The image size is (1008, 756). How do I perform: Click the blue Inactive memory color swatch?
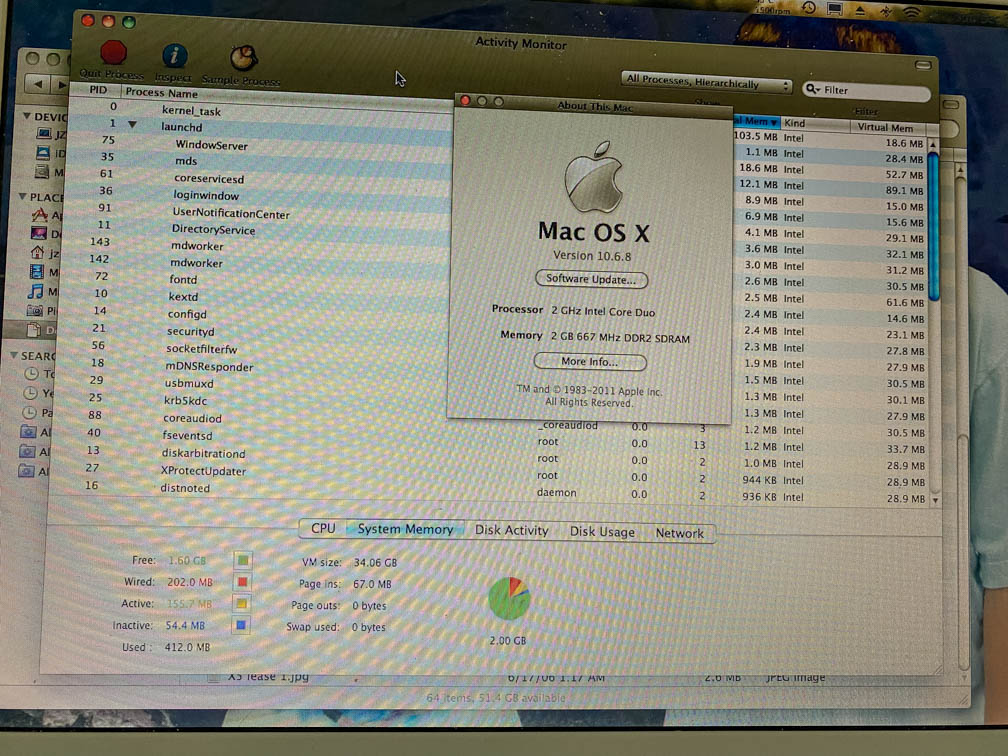(241, 625)
